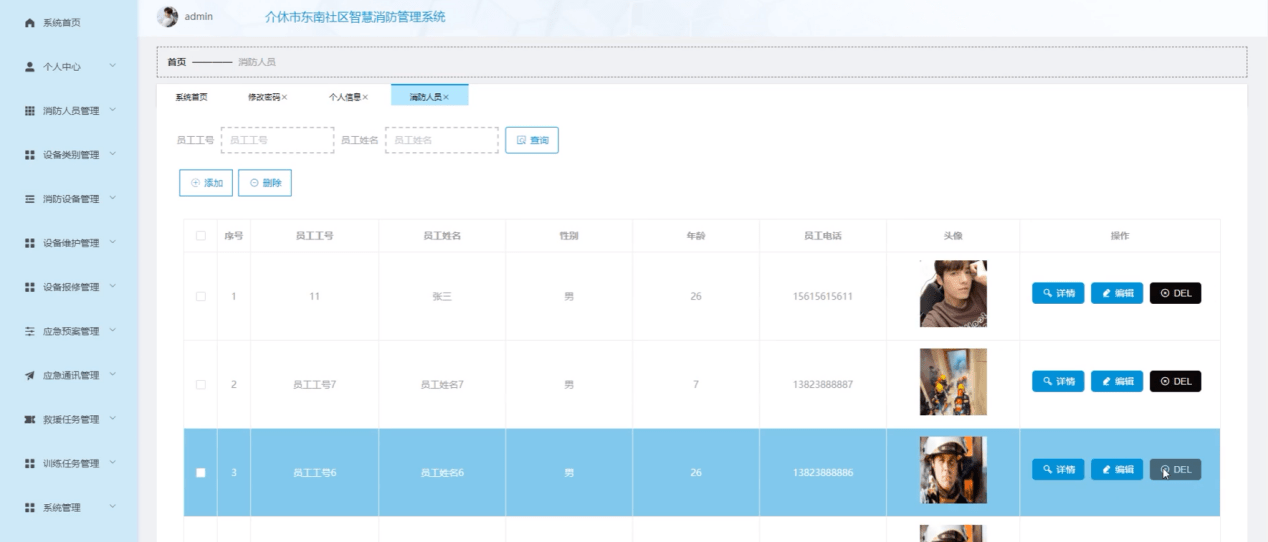Image resolution: width=1268 pixels, height=542 pixels.
Task: Click the icon beside 训练任务管理
Action: click(29, 463)
